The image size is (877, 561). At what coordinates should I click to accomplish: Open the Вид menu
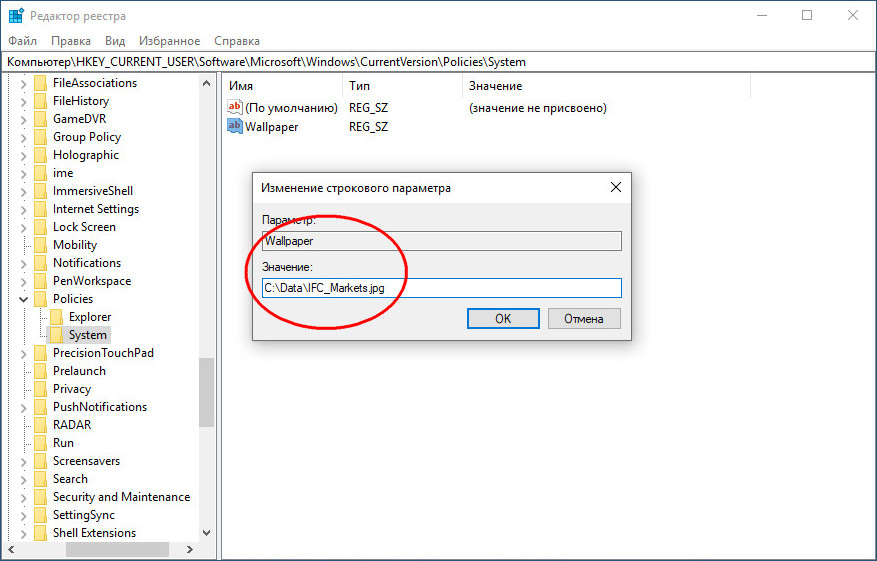pos(115,41)
